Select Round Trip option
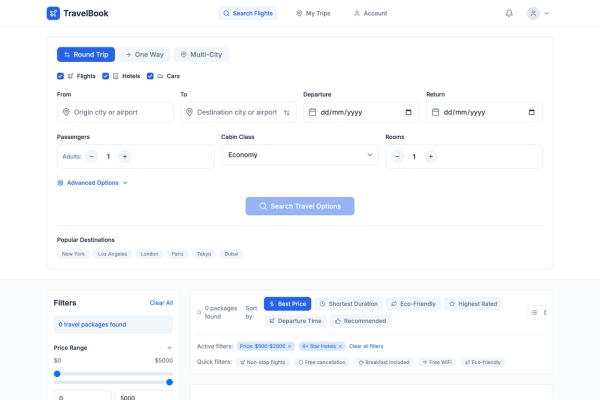Image resolution: width=600 pixels, height=400 pixels. click(x=86, y=54)
